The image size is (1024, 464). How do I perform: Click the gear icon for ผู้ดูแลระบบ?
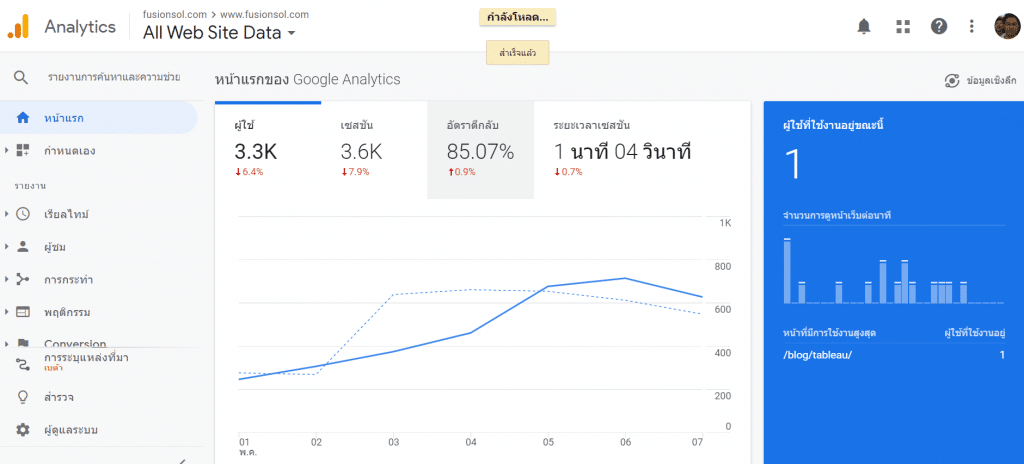click(23, 430)
